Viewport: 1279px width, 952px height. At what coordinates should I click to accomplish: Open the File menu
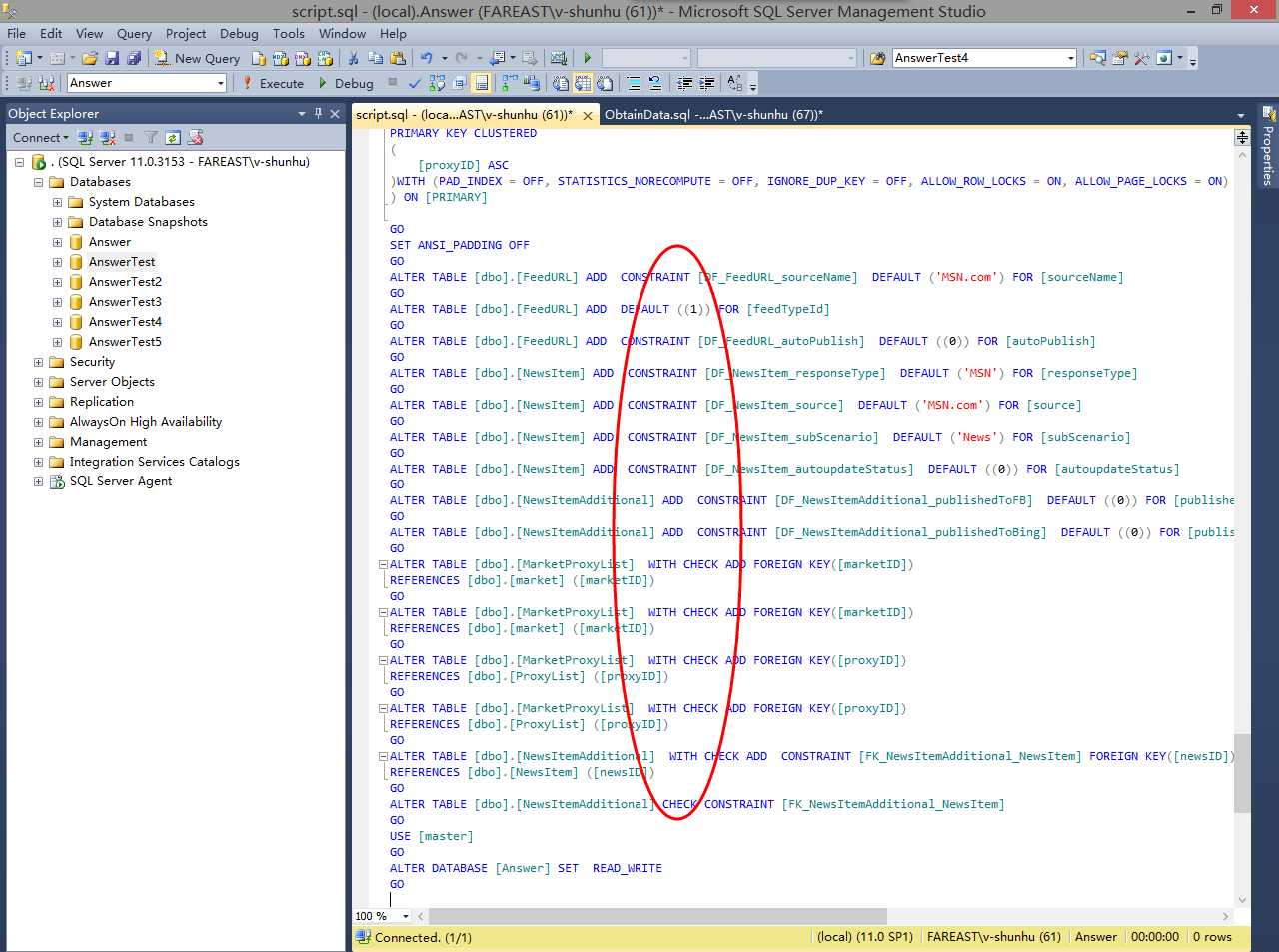coord(16,33)
